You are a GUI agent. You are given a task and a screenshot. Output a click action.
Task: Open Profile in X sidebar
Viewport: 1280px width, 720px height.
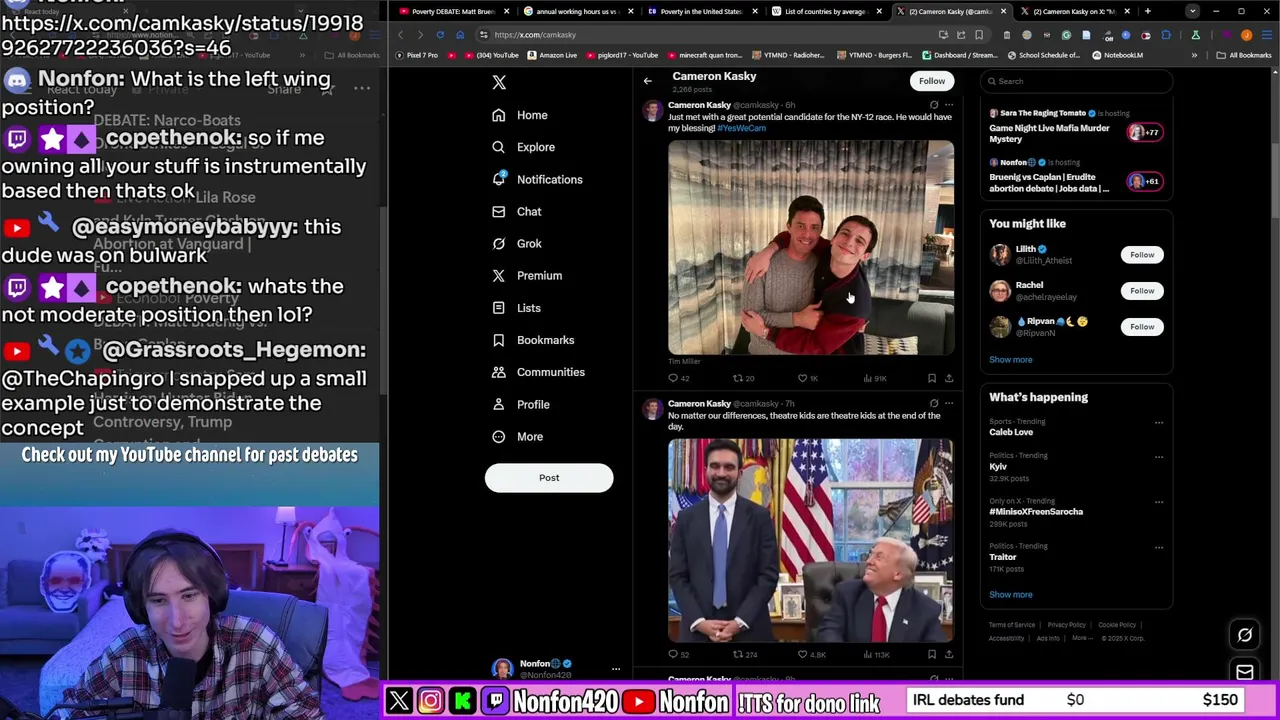pos(521,404)
